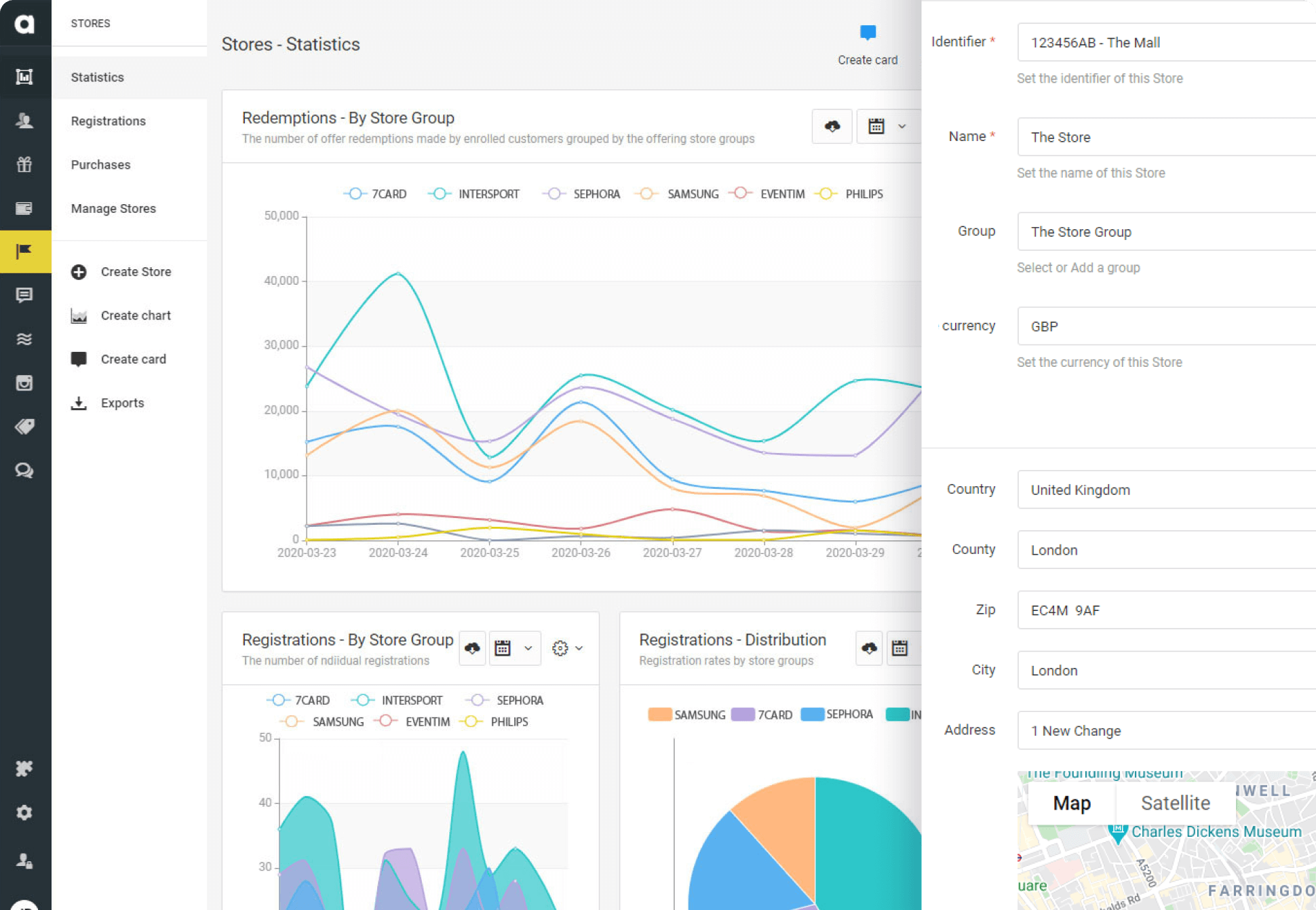Open the chat bubbles icon in sidebar
Viewport: 1316px width, 910px height.
(24, 471)
